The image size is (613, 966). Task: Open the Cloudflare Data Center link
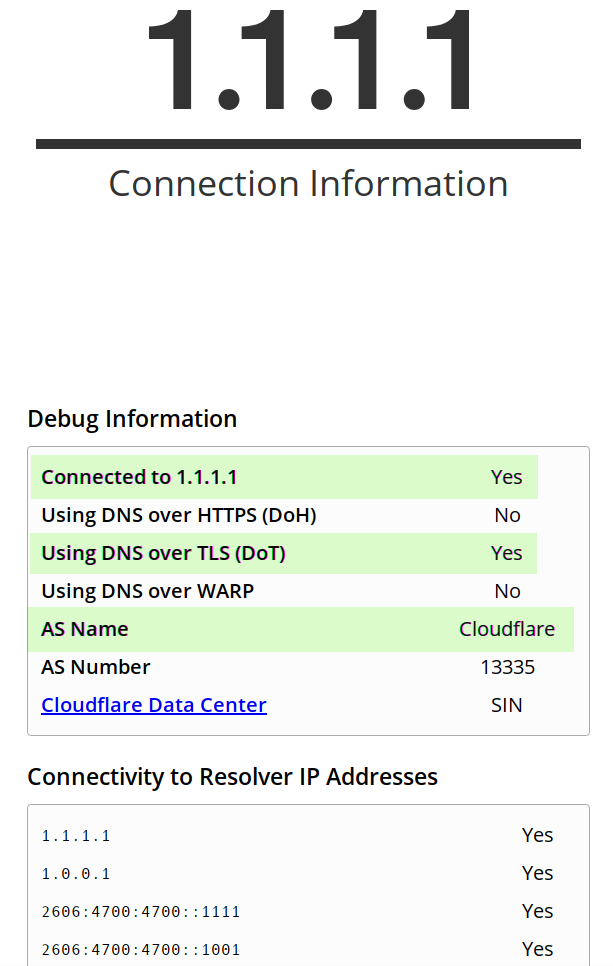click(x=154, y=705)
